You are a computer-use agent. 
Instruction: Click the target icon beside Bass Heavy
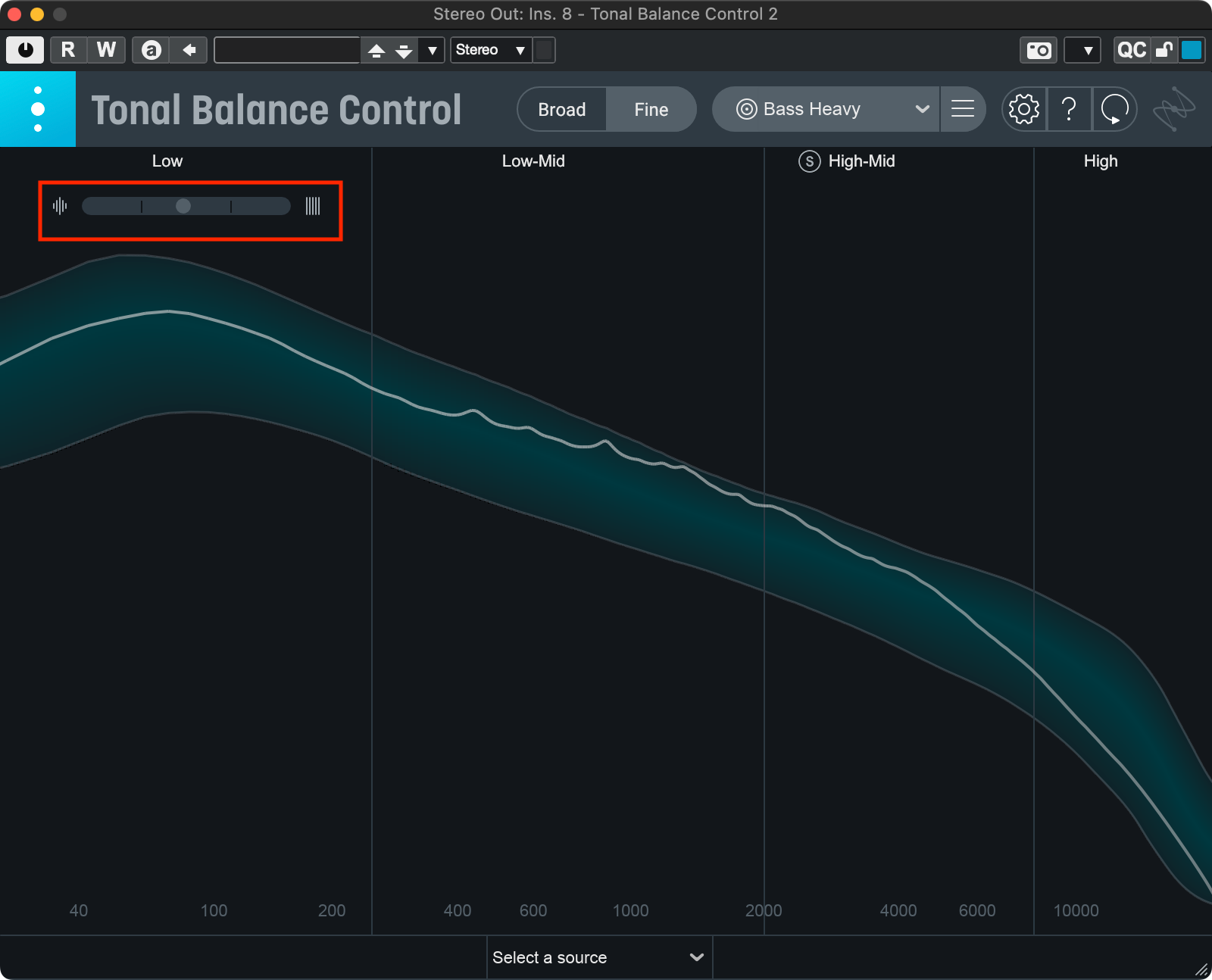[746, 109]
